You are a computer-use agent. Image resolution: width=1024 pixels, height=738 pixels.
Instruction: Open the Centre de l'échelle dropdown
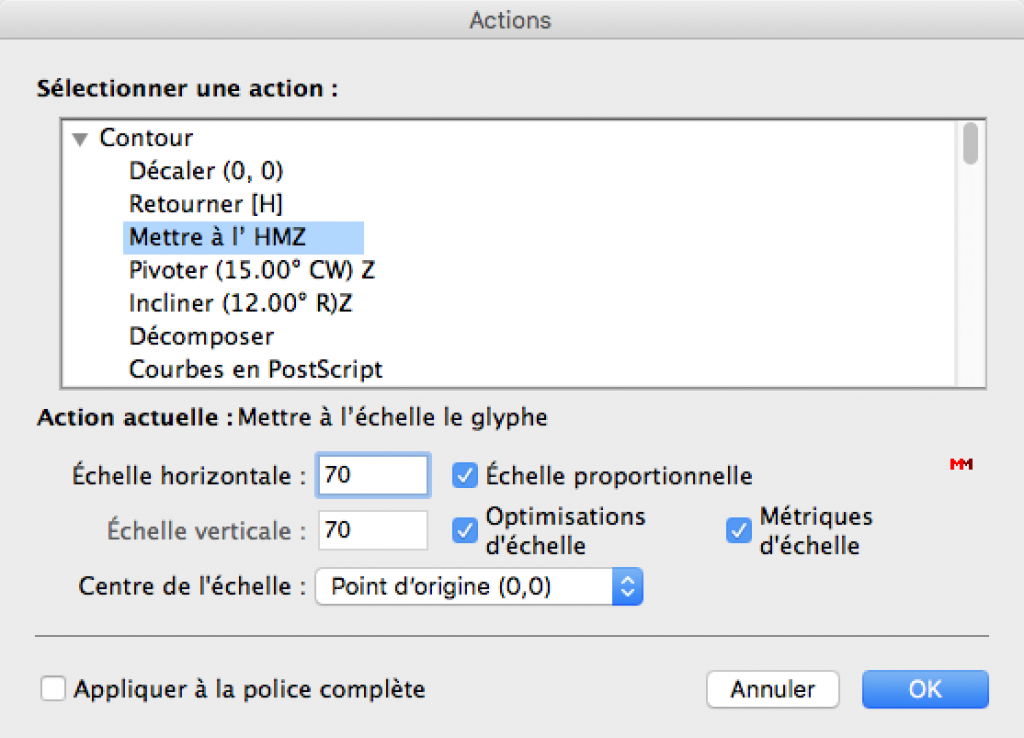click(478, 587)
